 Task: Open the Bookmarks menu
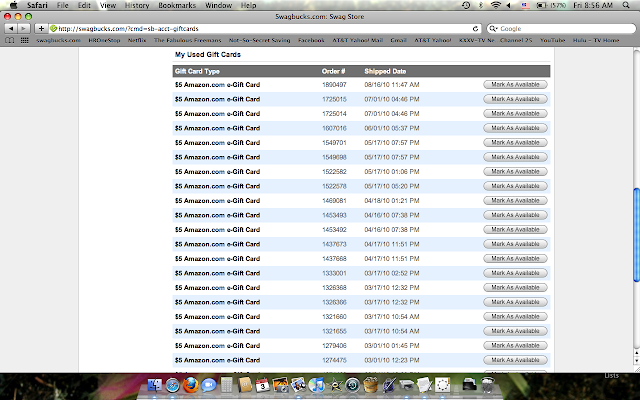click(177, 5)
